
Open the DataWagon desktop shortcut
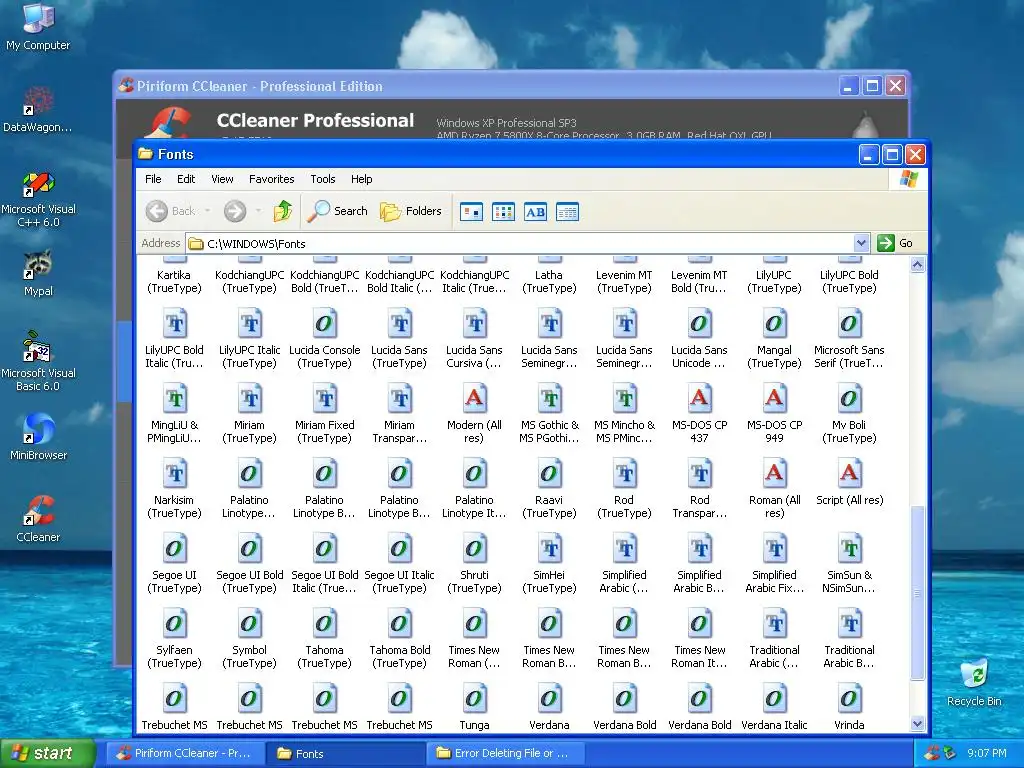pyautogui.click(x=38, y=110)
